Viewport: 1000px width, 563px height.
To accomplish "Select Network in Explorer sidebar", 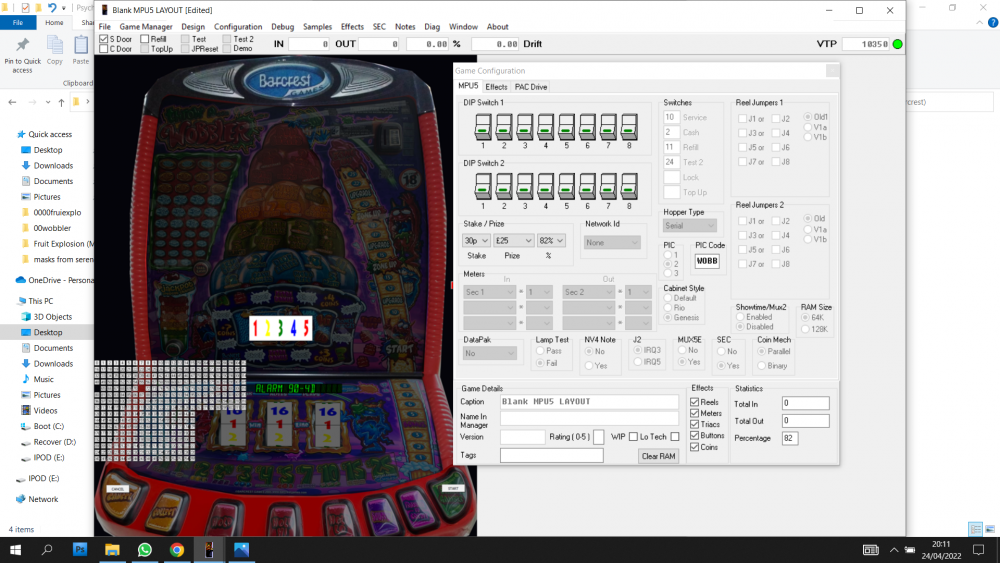I will click(x=43, y=499).
